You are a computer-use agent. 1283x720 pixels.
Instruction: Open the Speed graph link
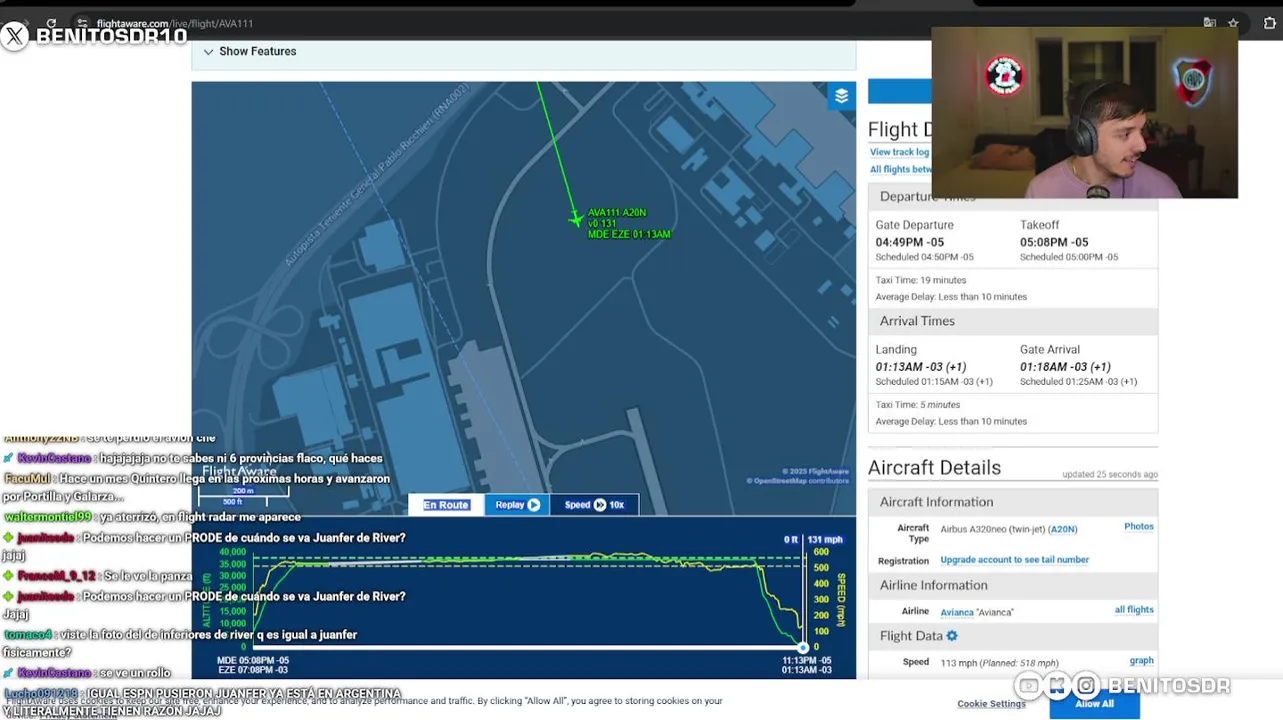(x=1141, y=661)
